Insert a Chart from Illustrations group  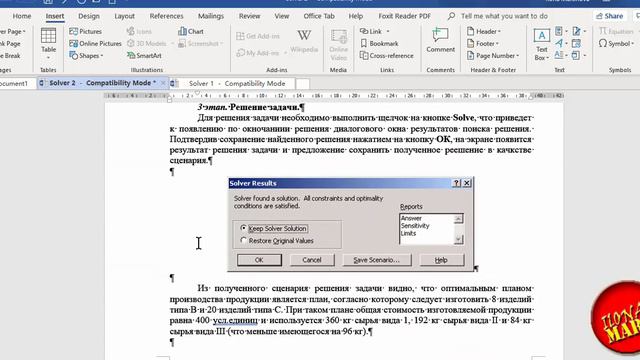(x=191, y=31)
